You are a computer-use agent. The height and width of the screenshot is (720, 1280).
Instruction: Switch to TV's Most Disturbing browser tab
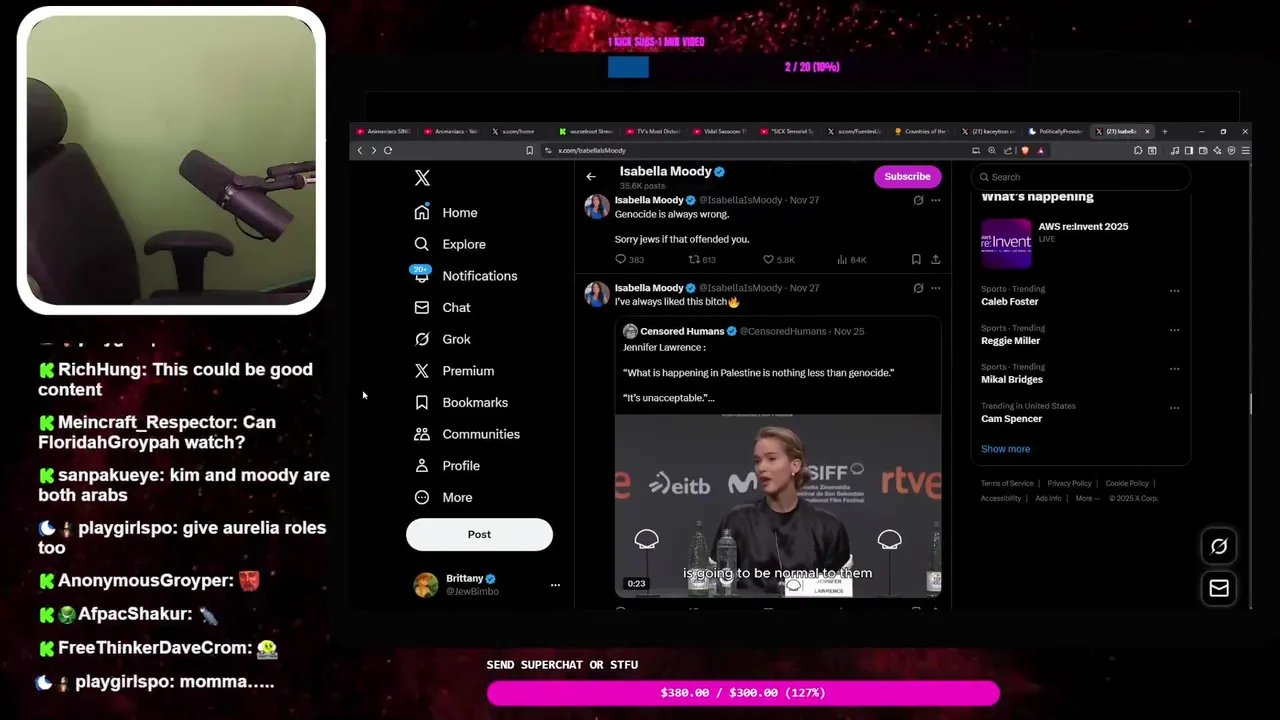pos(653,132)
